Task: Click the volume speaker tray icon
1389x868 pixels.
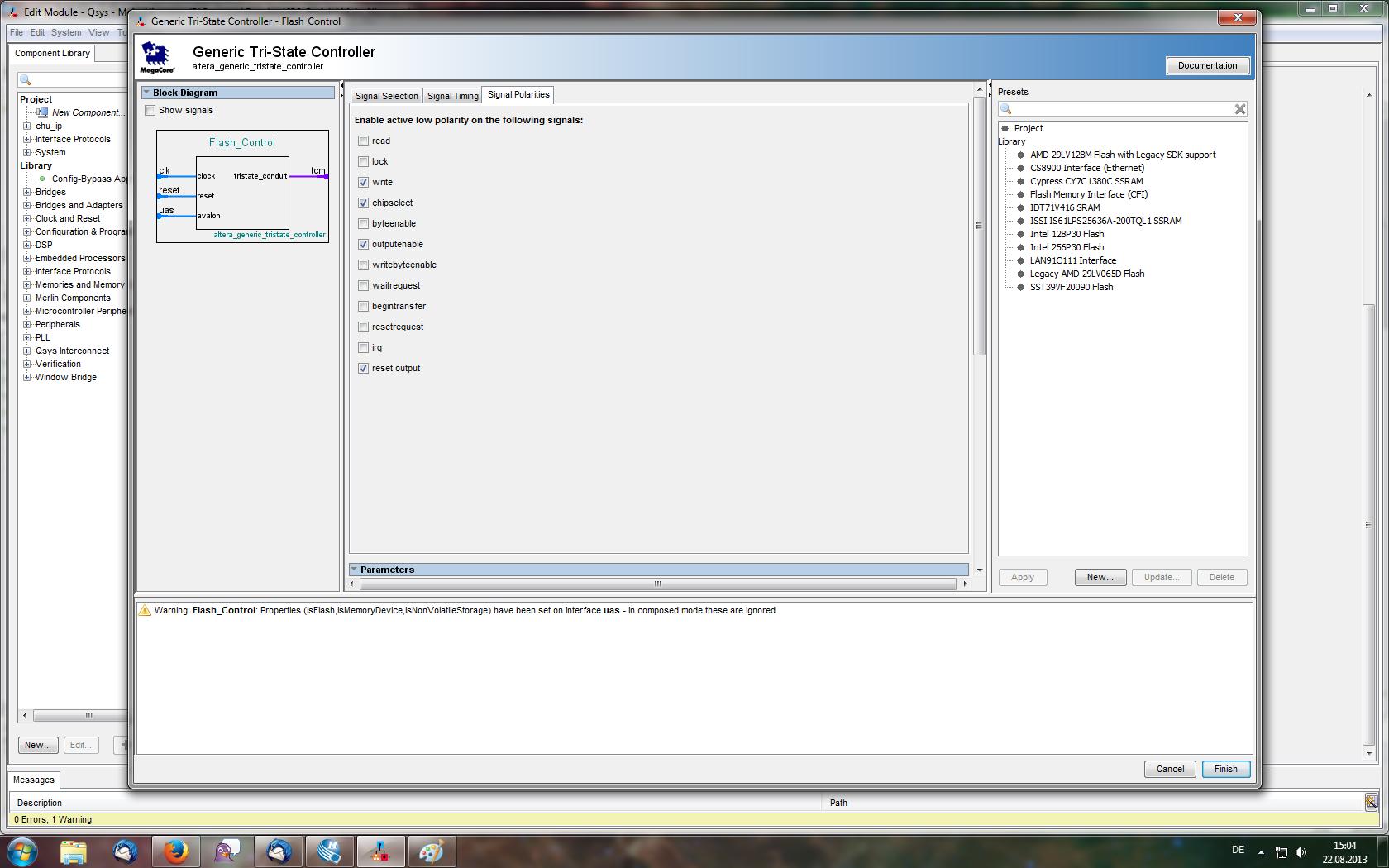Action: [1301, 851]
